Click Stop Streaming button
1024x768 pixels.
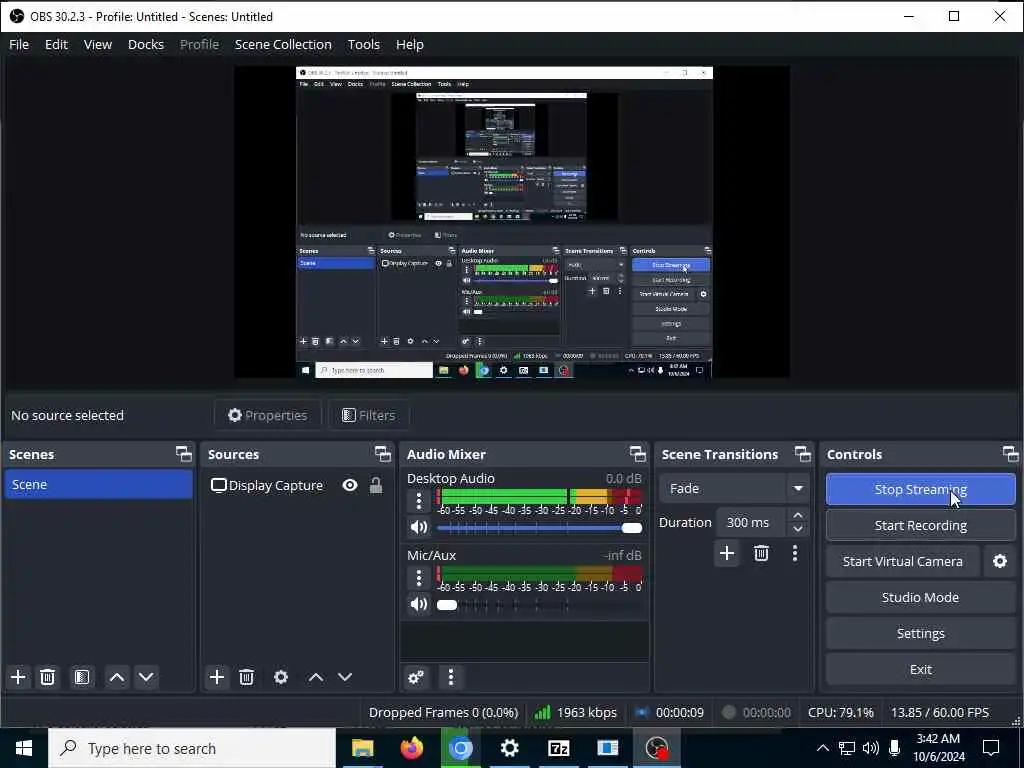point(920,489)
